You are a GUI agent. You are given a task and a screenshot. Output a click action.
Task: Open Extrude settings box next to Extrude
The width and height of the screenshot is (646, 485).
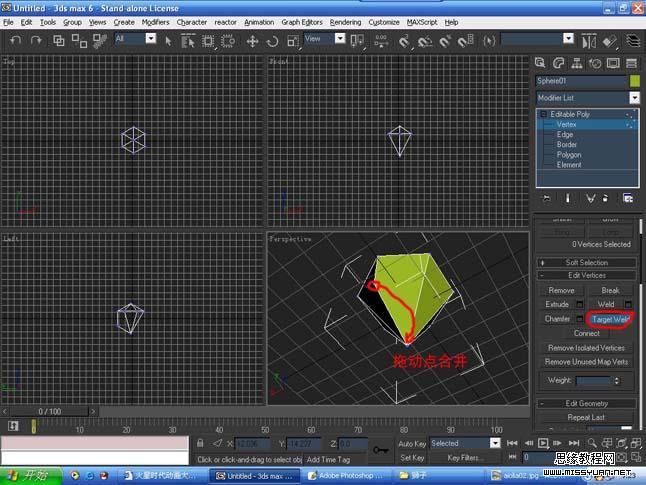click(579, 305)
